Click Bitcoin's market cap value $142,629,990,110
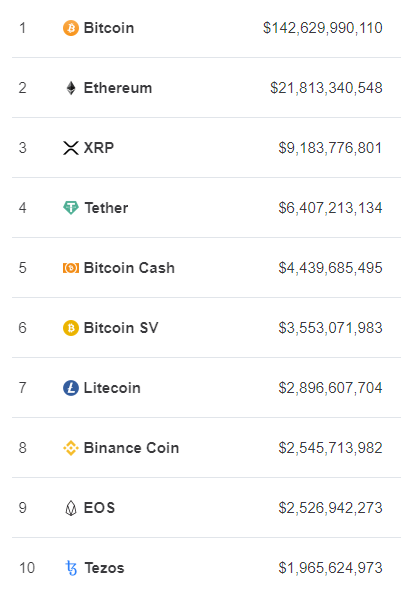Viewport: 401px width, 596px height. click(x=323, y=28)
